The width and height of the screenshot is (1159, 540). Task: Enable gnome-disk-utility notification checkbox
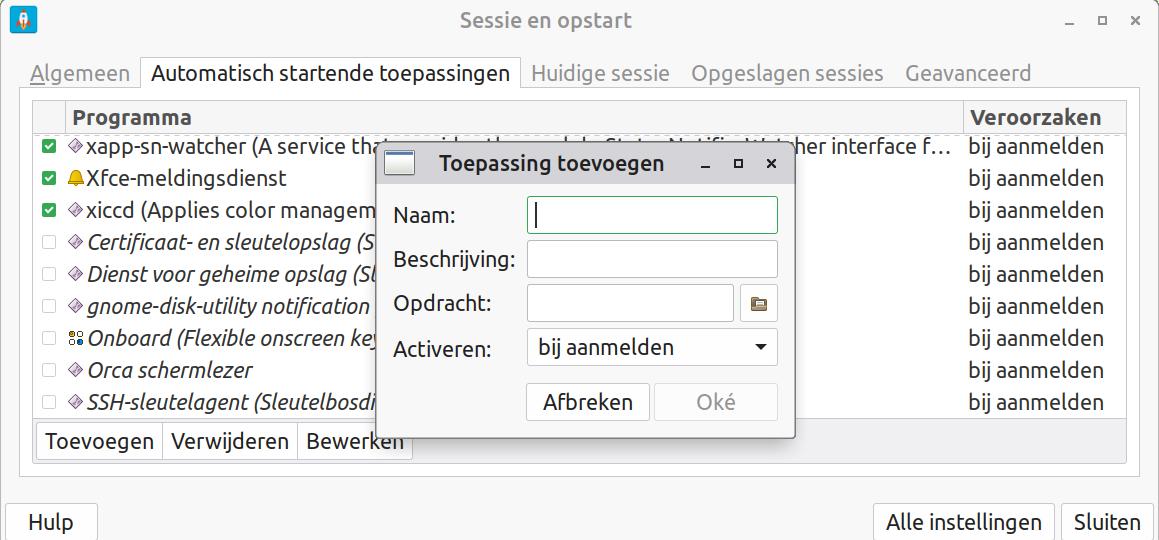point(49,306)
